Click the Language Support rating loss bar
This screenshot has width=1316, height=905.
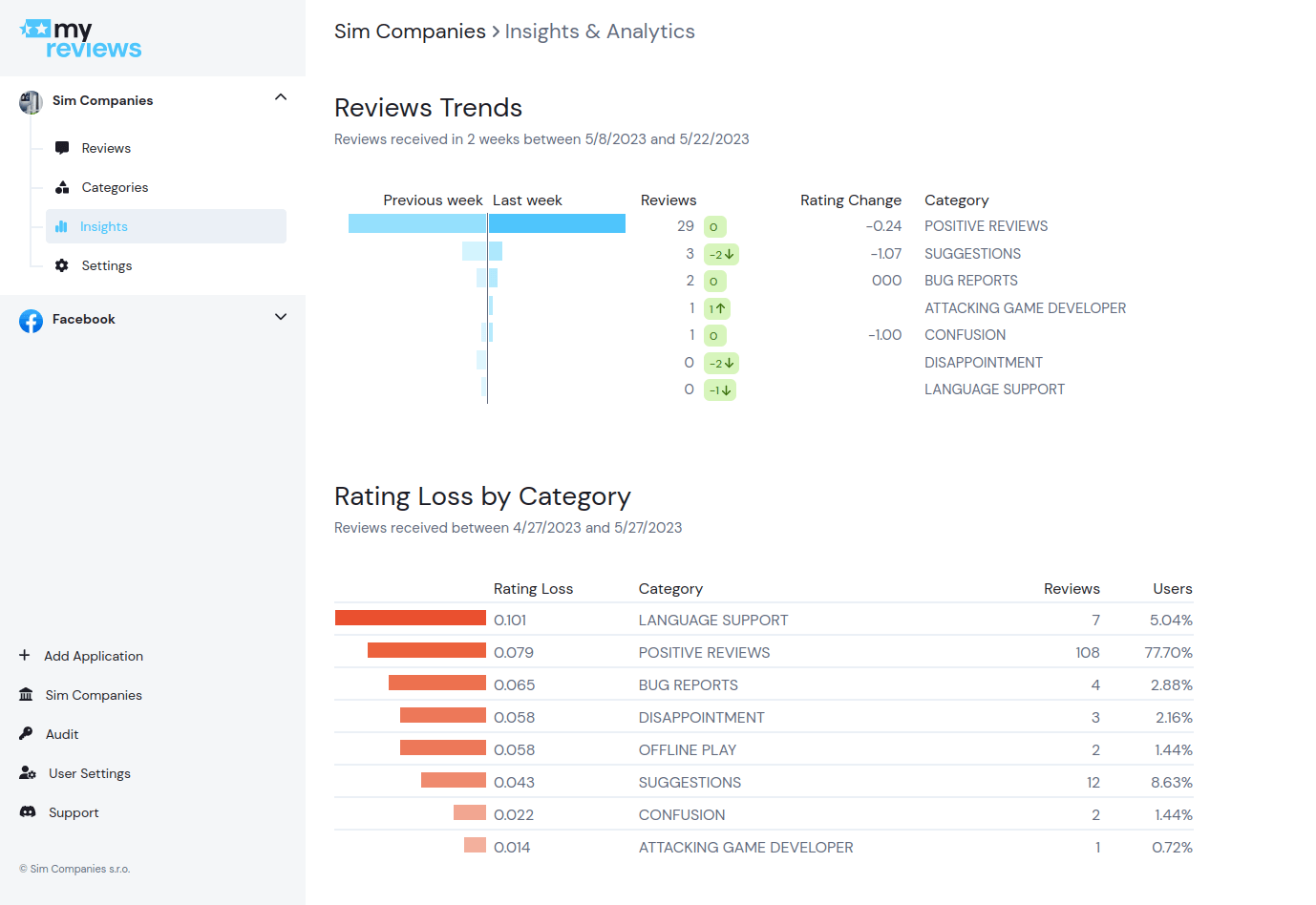click(x=411, y=619)
